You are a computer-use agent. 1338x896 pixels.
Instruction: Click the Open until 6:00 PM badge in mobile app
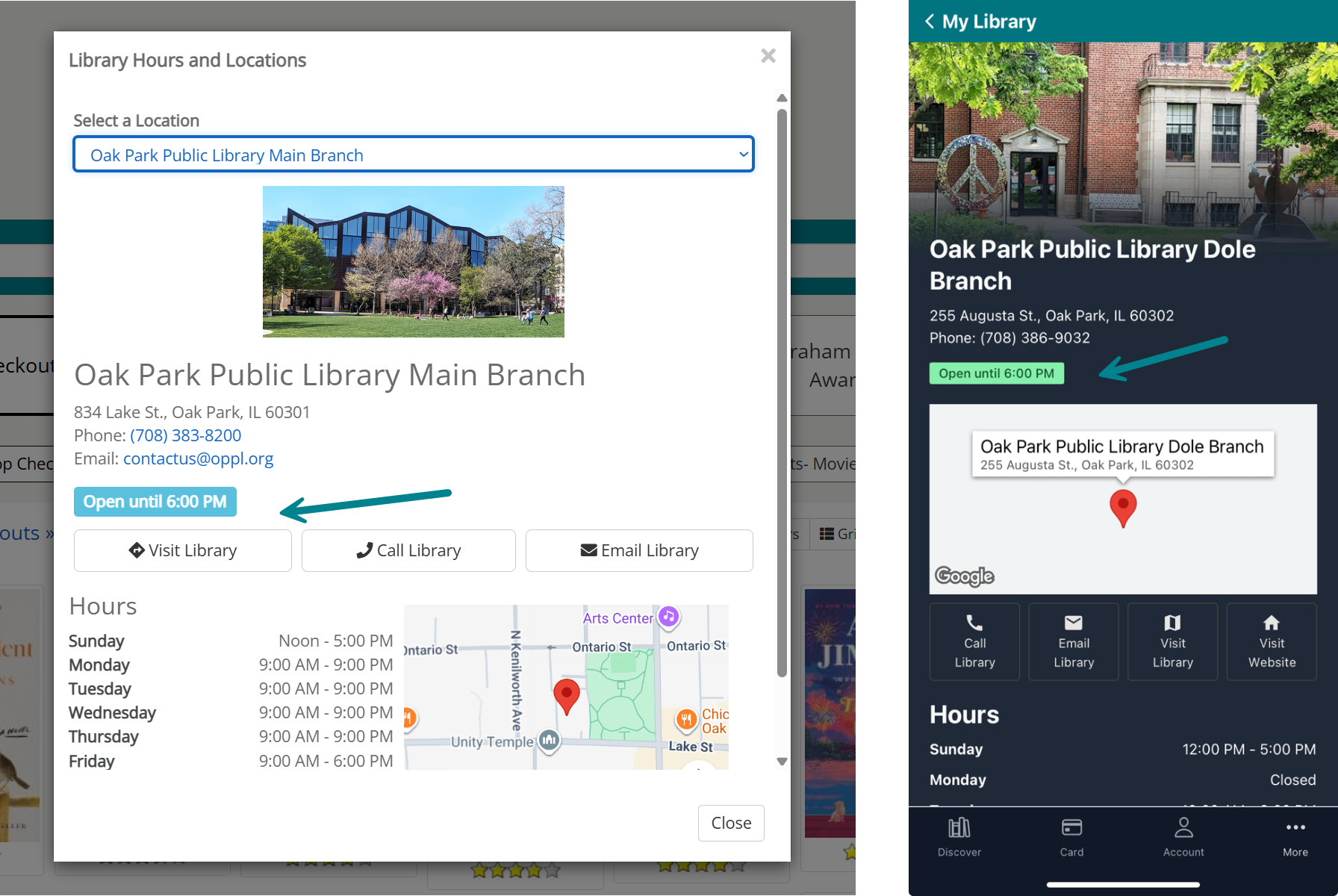coord(997,373)
